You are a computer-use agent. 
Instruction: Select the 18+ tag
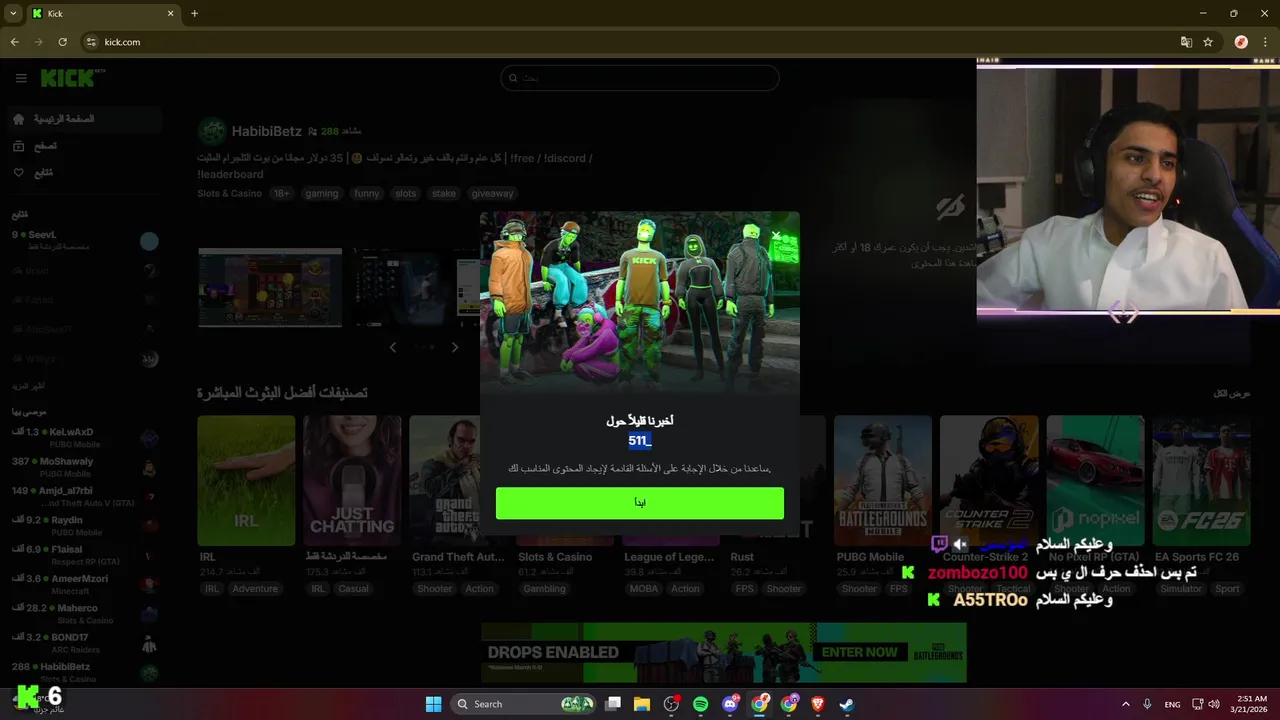282,194
